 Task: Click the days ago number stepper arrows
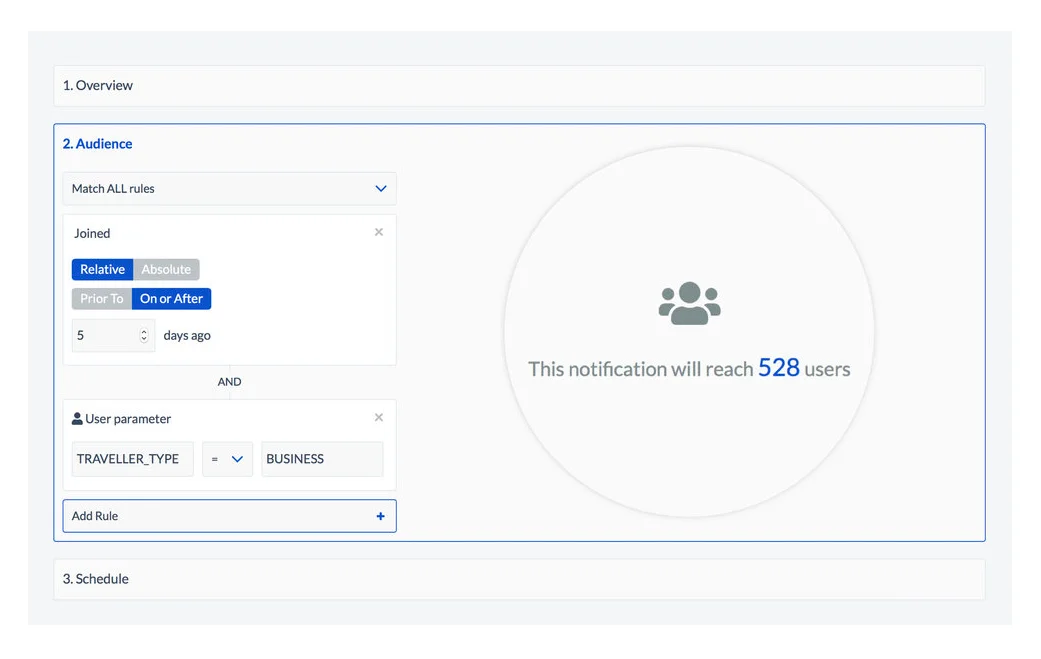coord(144,336)
